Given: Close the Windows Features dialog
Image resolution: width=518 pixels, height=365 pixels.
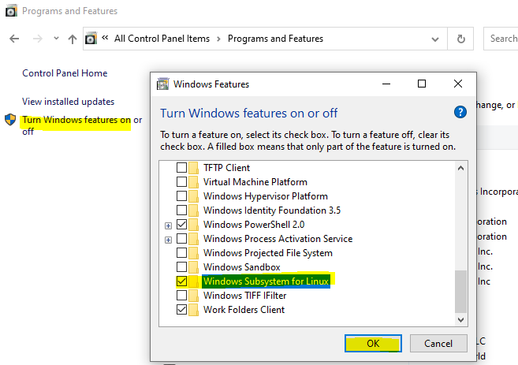Looking at the screenshot, I should point(458,84).
